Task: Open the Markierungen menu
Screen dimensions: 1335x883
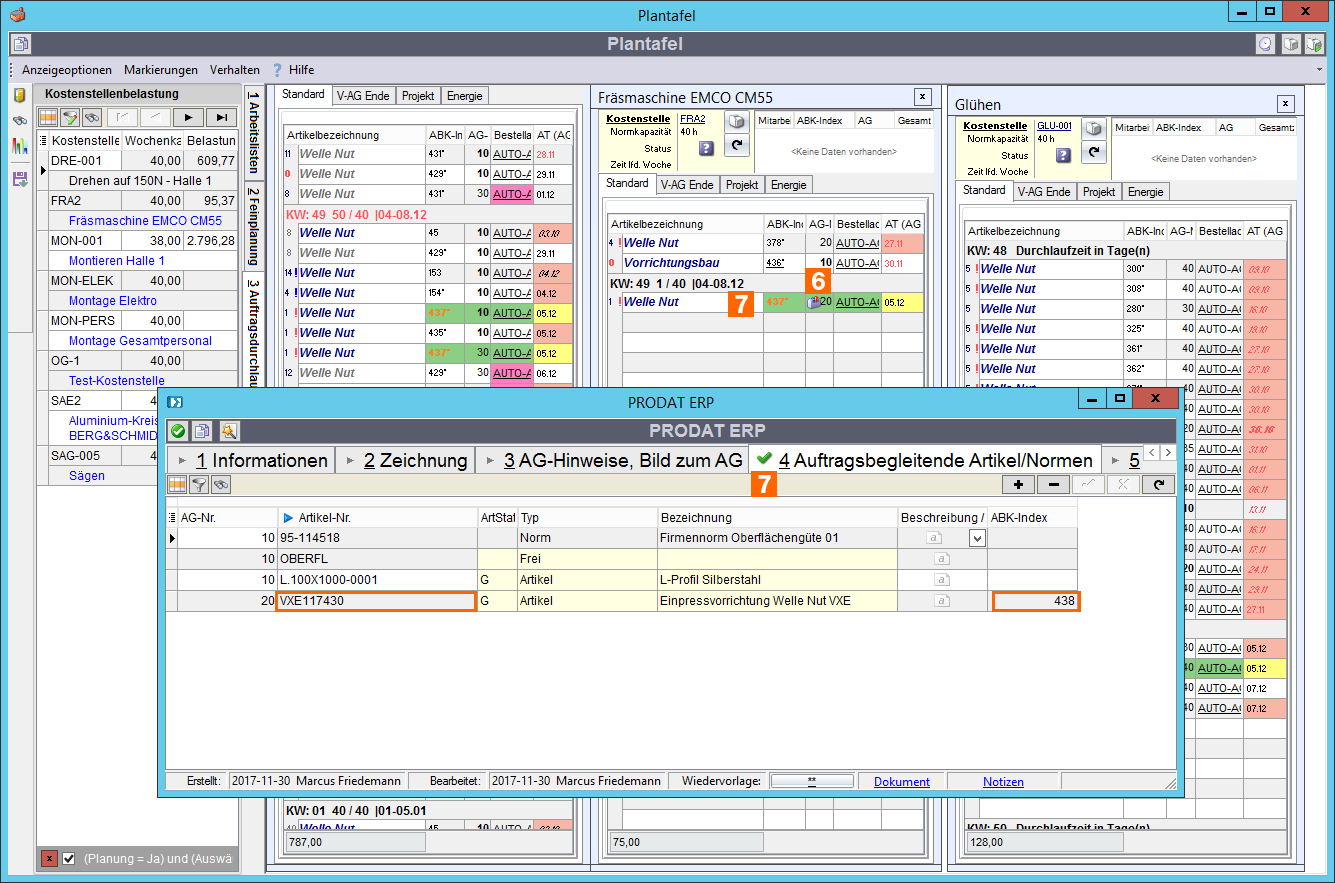Action: pyautogui.click(x=161, y=70)
